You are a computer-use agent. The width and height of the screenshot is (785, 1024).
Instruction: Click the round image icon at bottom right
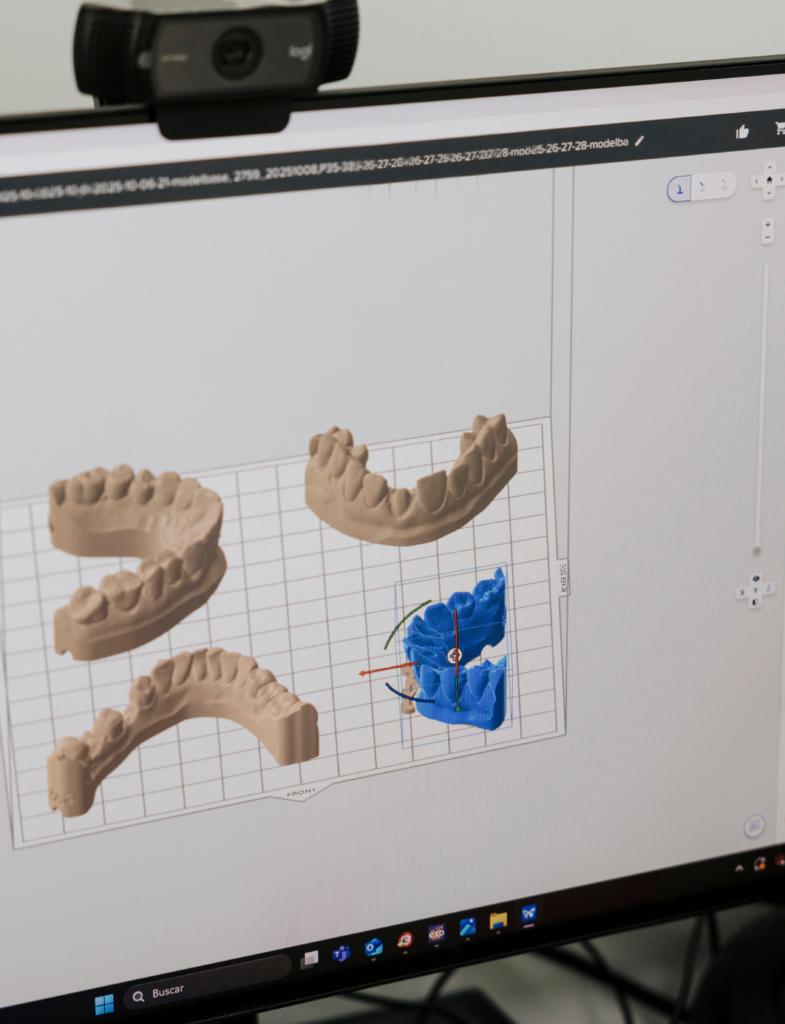[x=754, y=826]
